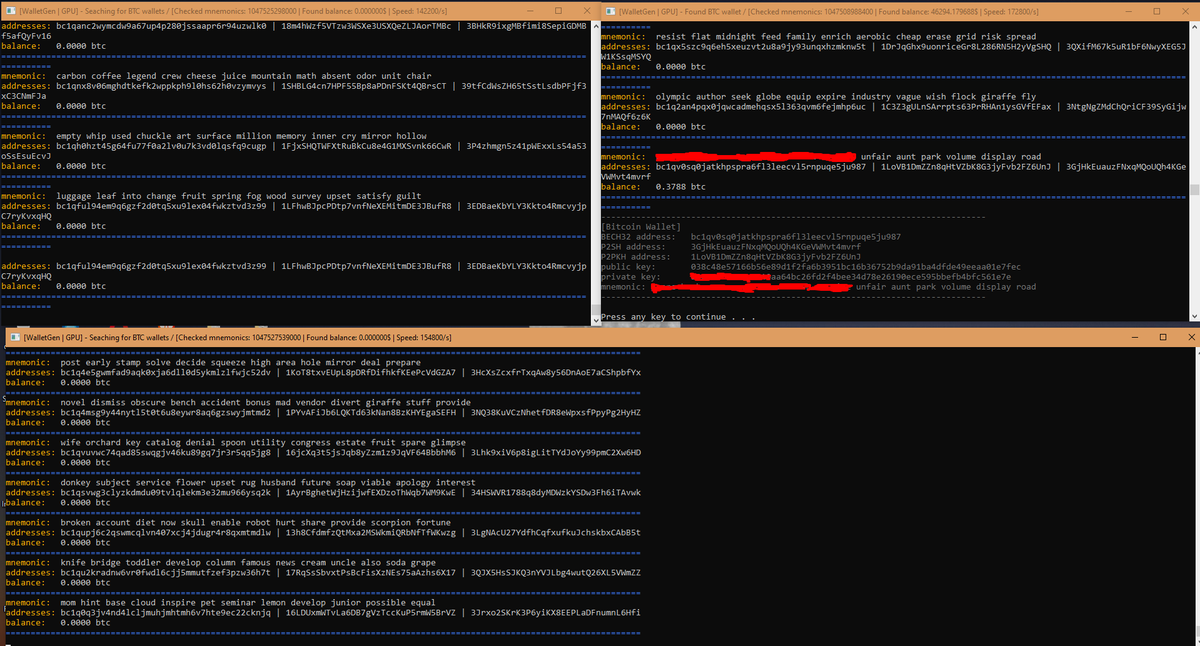
Task: Click public key value starting 038c48e57166
Action: click(856, 266)
